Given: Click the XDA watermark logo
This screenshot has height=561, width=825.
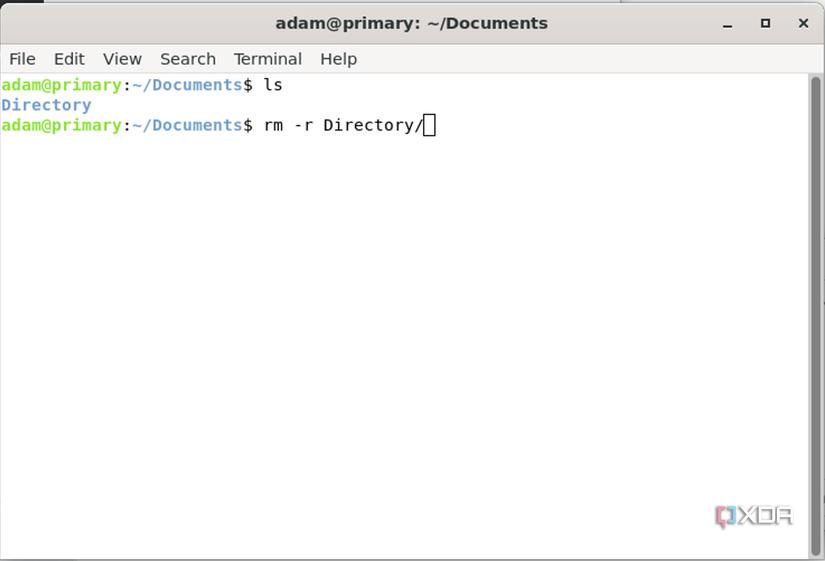Looking at the screenshot, I should (x=754, y=516).
